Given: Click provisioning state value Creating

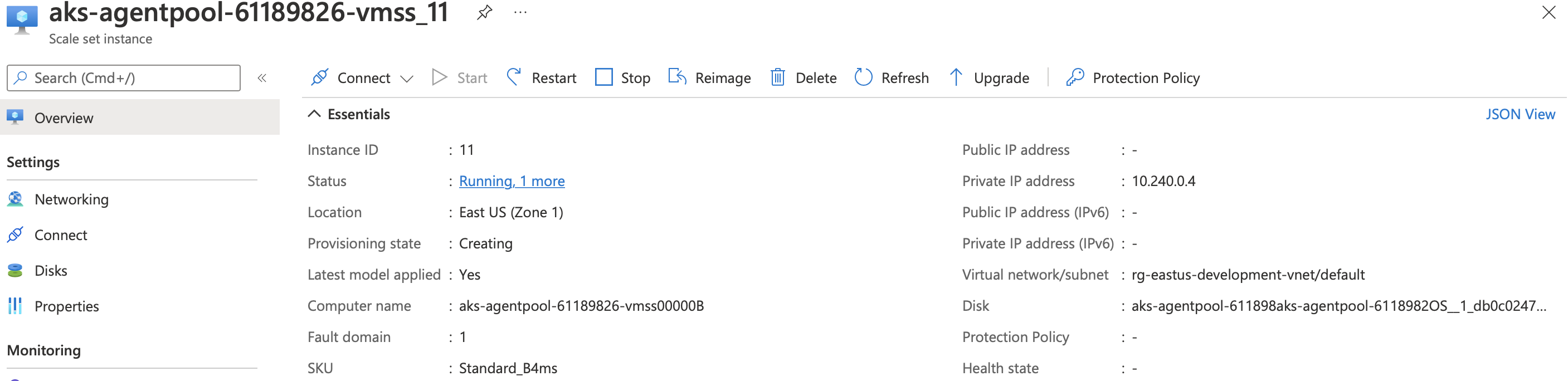Looking at the screenshot, I should point(486,243).
